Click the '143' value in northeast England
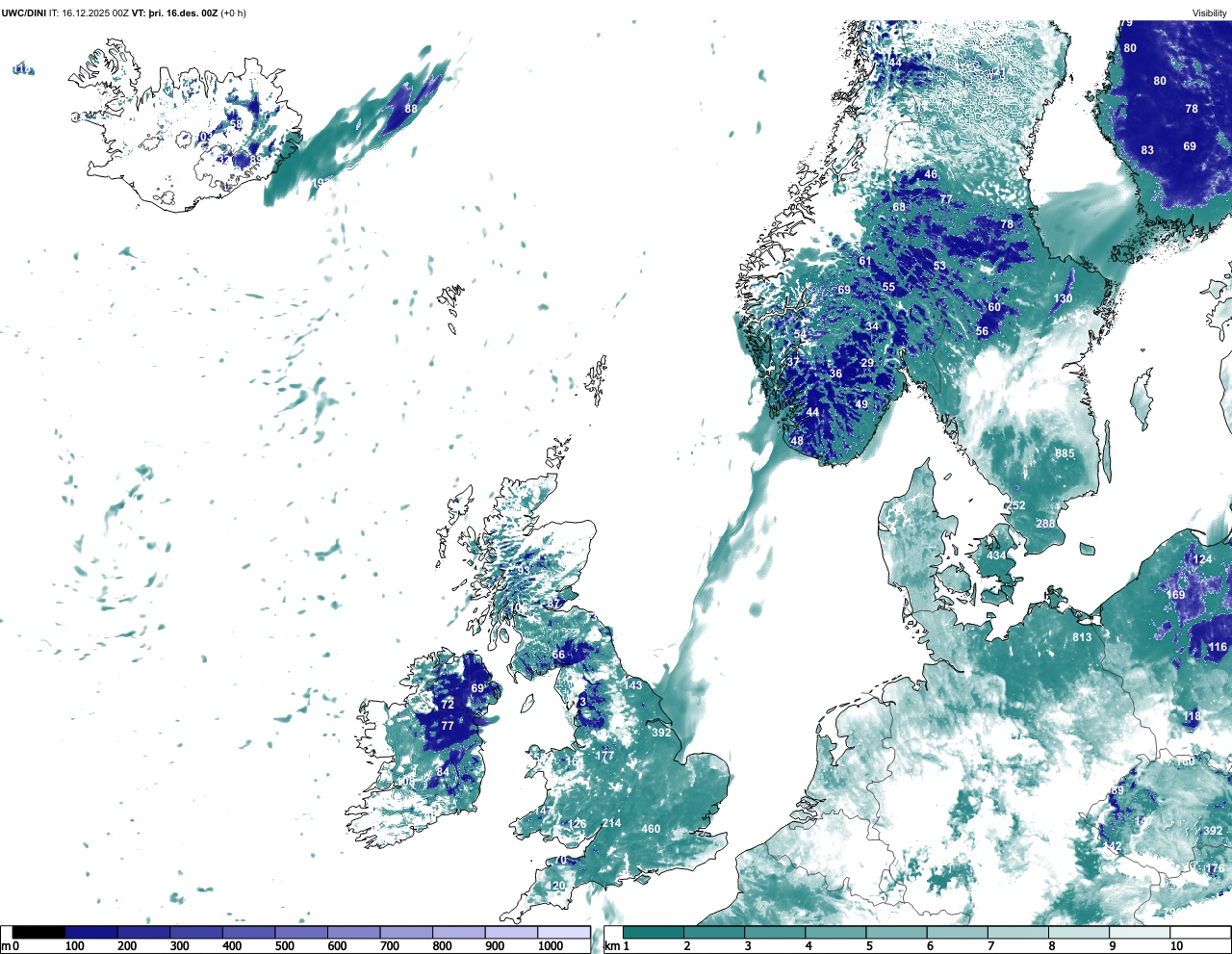Viewport: 1232px width, 954px height. [x=632, y=685]
